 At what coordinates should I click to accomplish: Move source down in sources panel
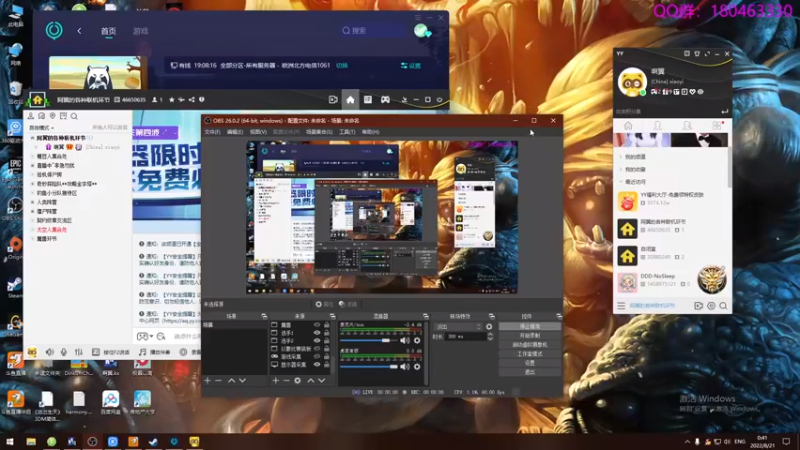[321, 381]
